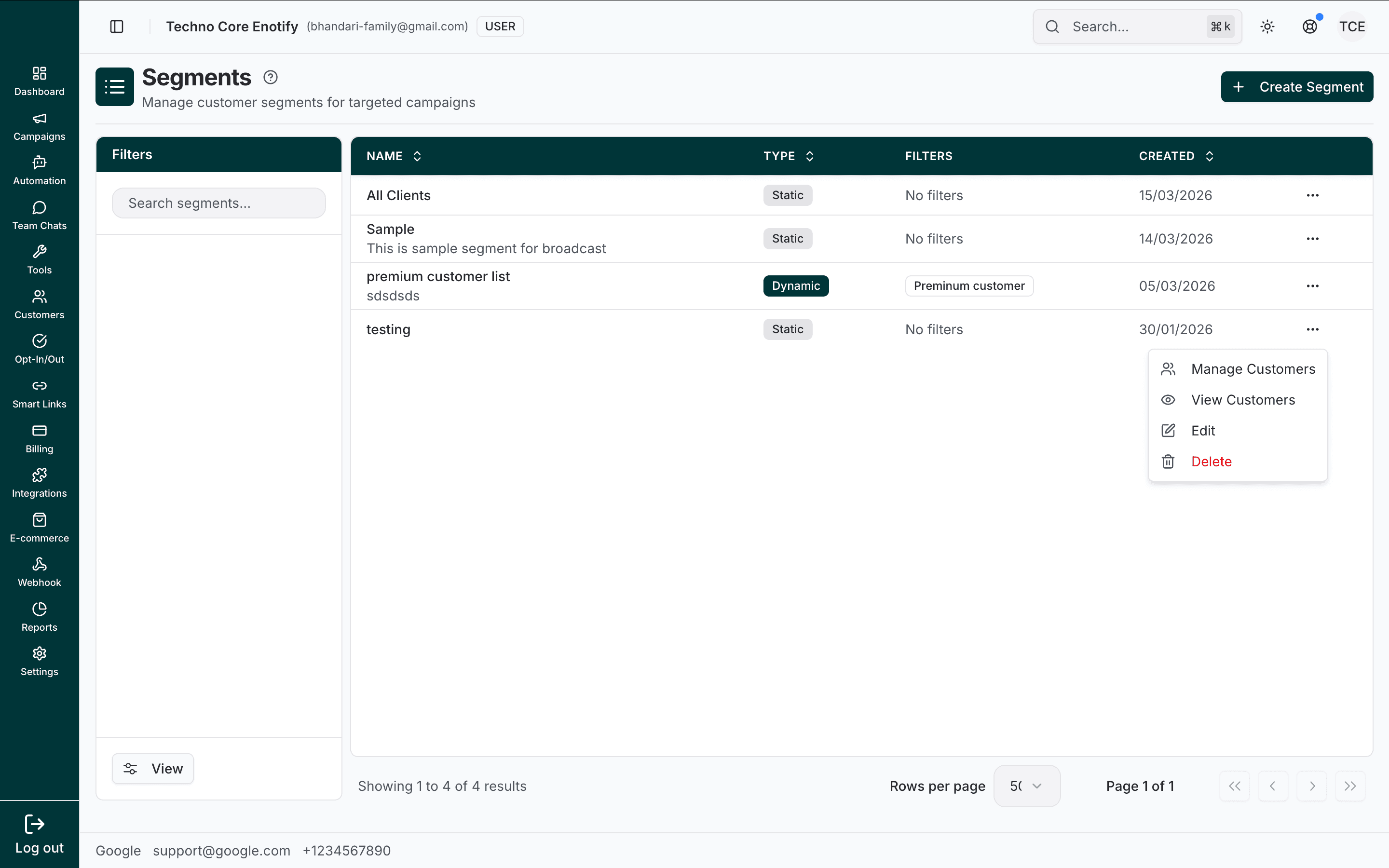The width and height of the screenshot is (1389, 868).
Task: Select Edit in the context menu
Action: (x=1238, y=431)
